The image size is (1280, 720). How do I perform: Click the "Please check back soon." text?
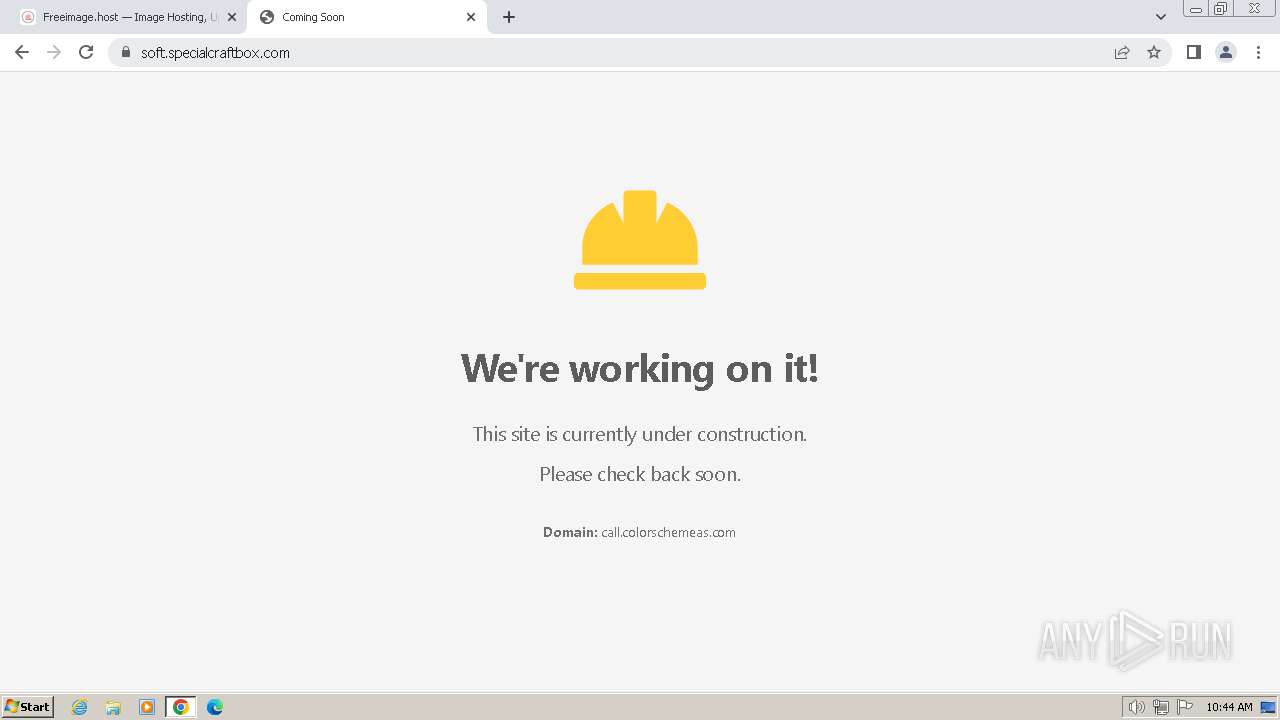click(640, 474)
